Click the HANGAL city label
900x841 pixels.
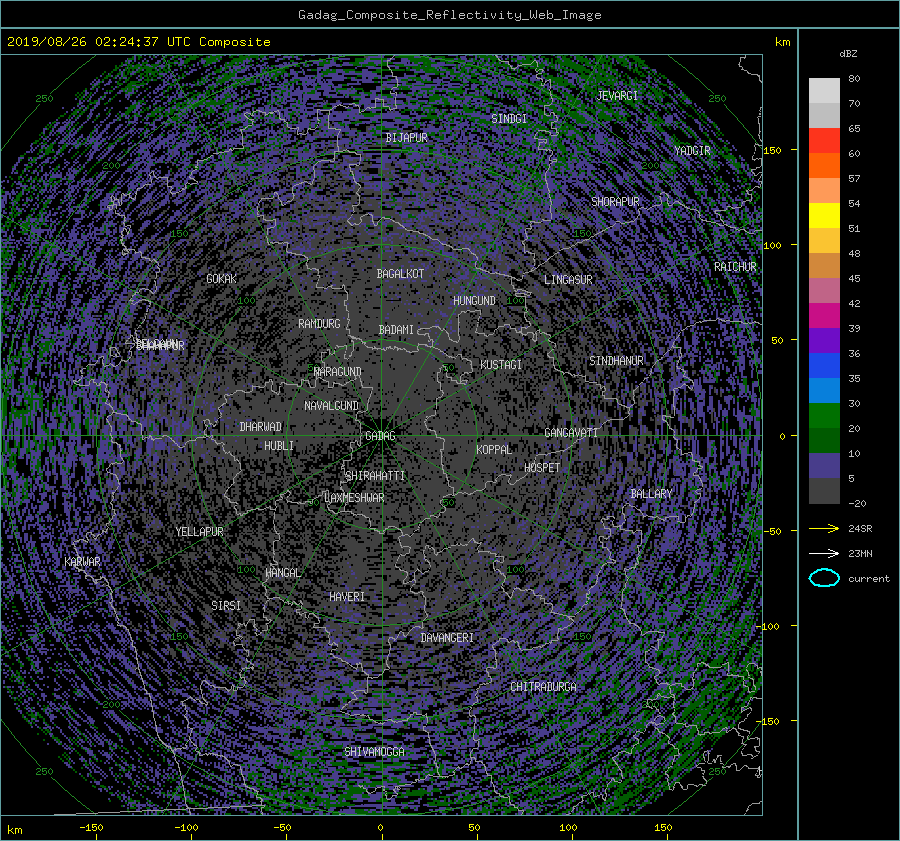pos(283,572)
